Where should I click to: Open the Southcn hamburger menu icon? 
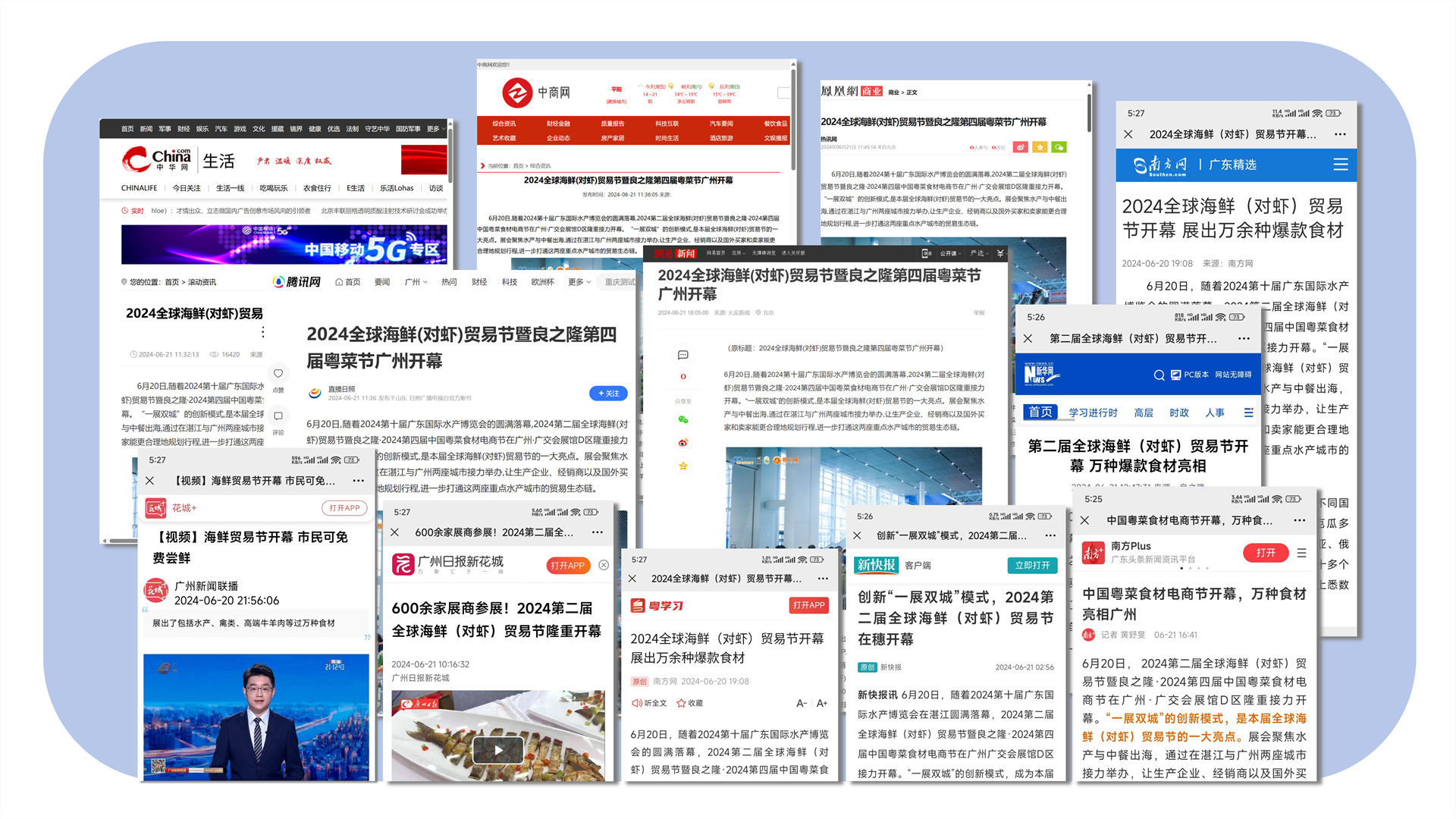coord(1340,165)
